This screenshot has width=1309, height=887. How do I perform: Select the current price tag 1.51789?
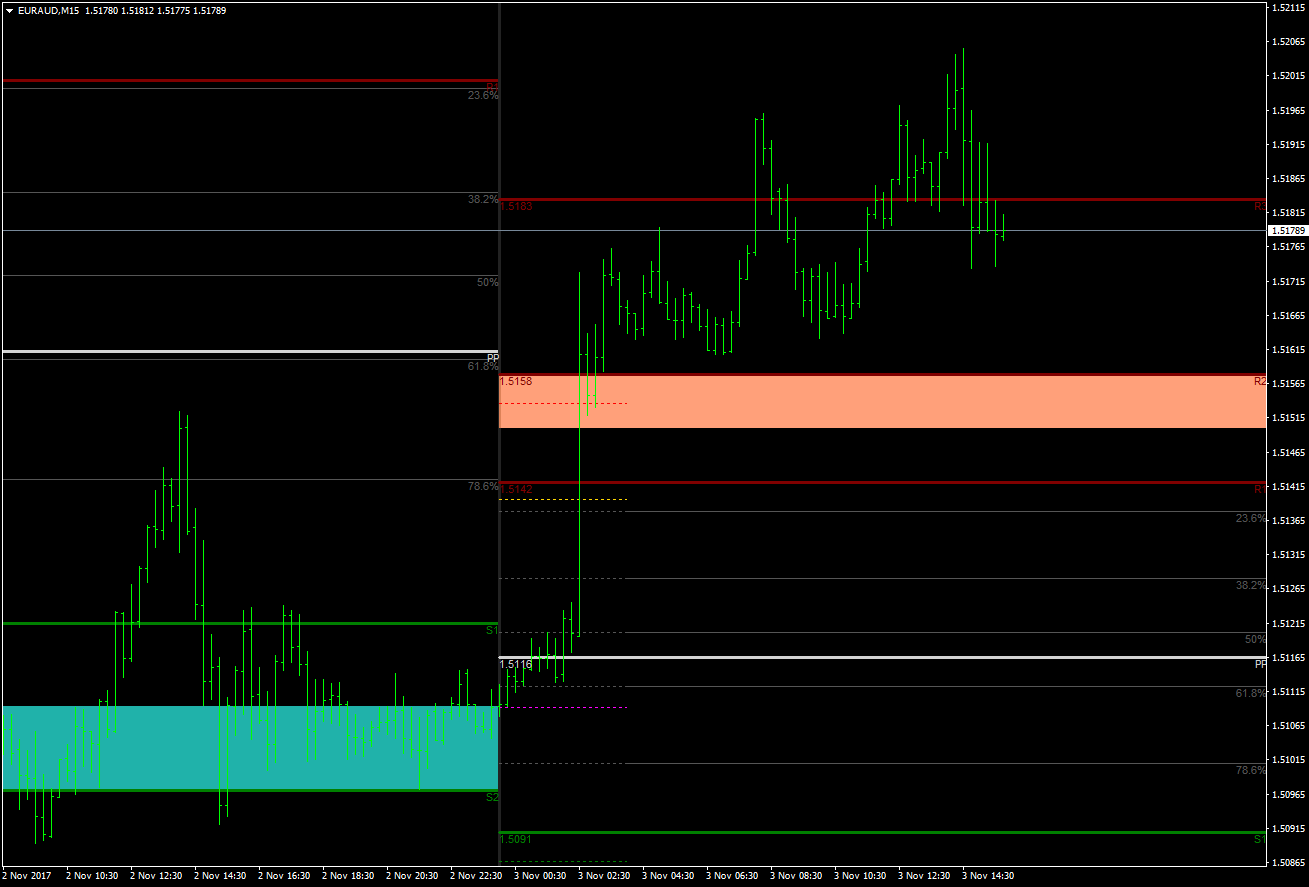(1287, 231)
